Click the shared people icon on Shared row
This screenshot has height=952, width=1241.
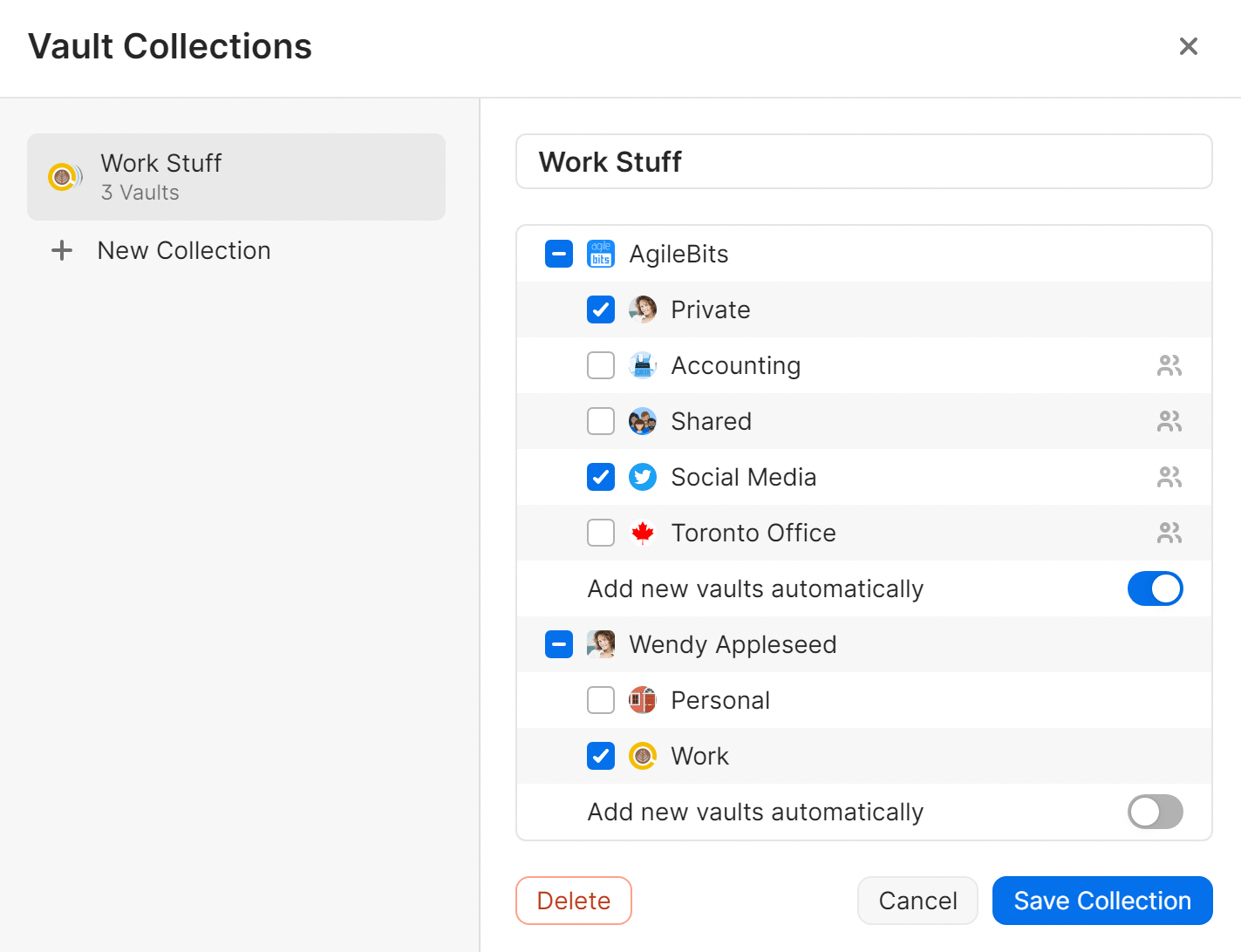pyautogui.click(x=1169, y=421)
